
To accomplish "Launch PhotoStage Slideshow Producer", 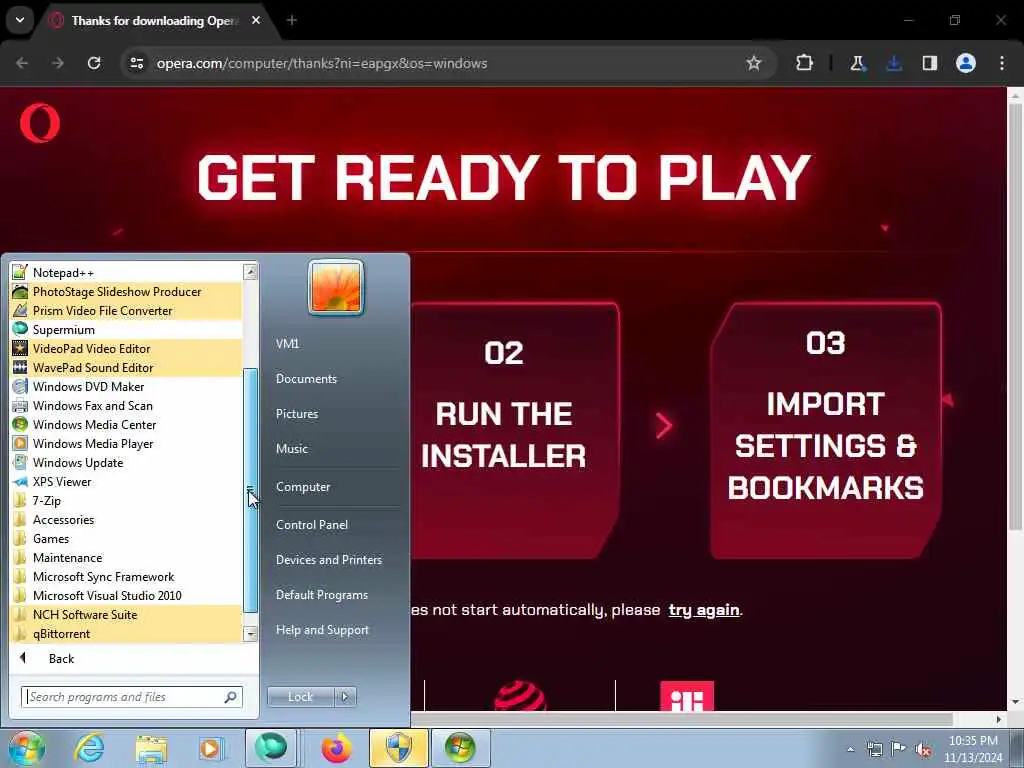I will 126,291.
